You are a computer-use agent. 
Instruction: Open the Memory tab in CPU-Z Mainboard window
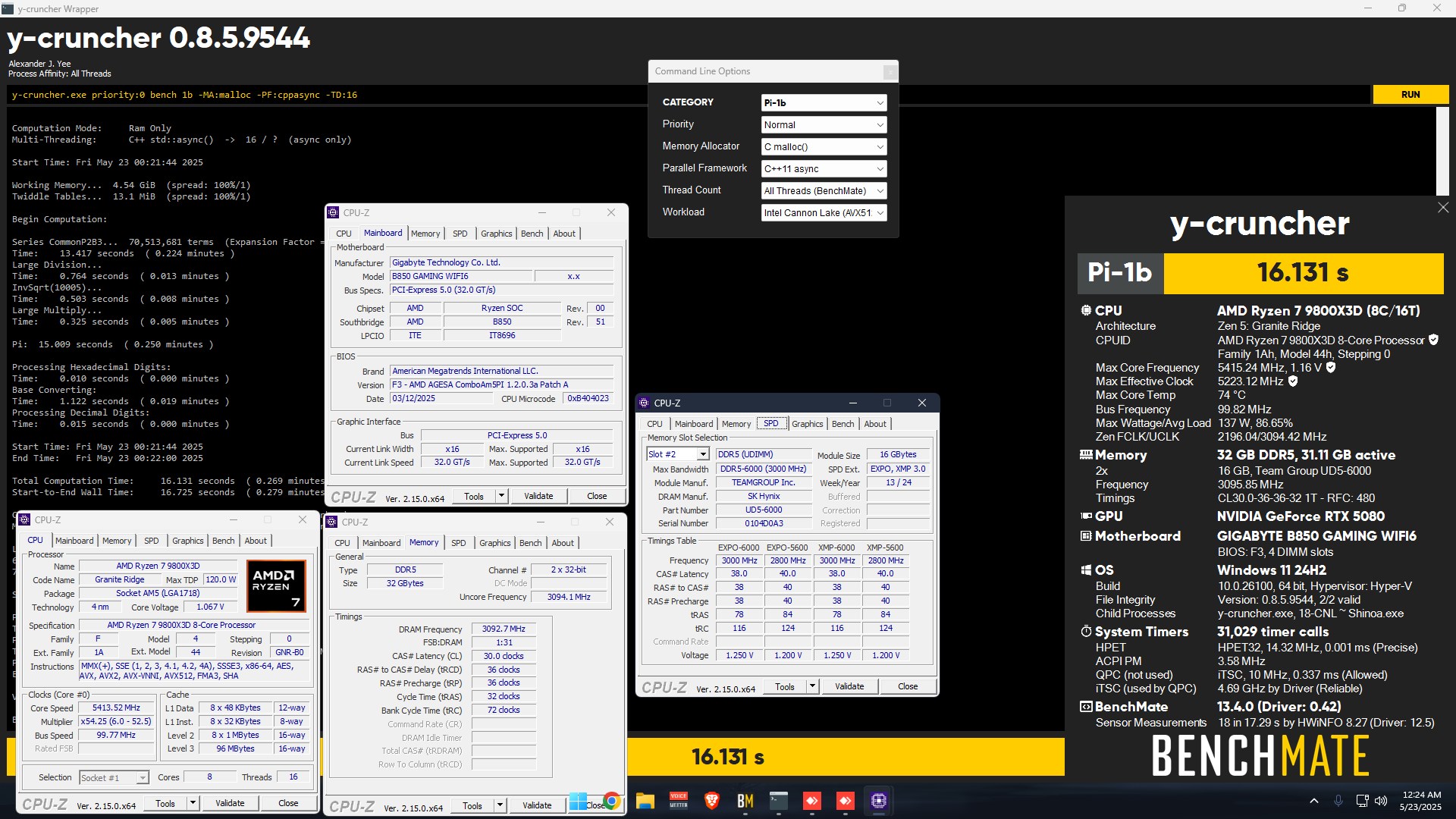click(x=425, y=234)
